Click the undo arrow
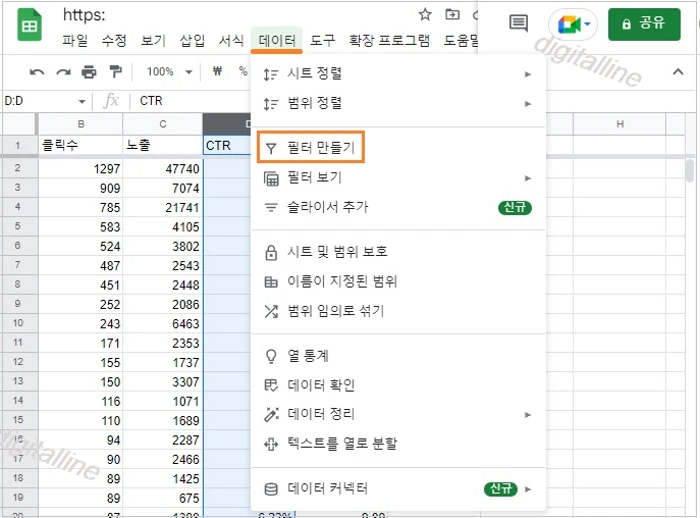700x518 pixels. point(37,72)
